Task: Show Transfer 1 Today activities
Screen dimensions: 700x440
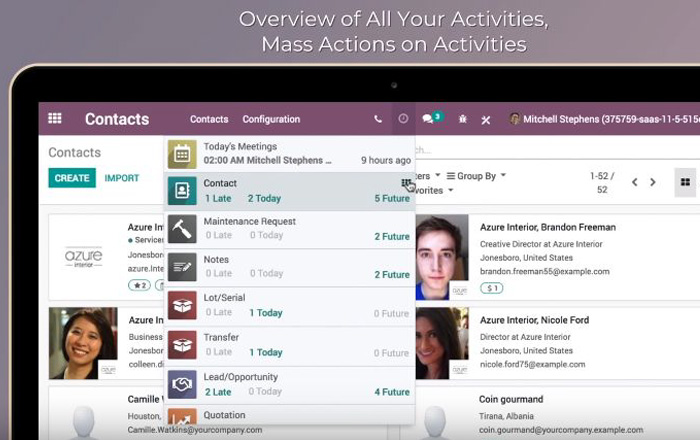Action: coord(266,353)
